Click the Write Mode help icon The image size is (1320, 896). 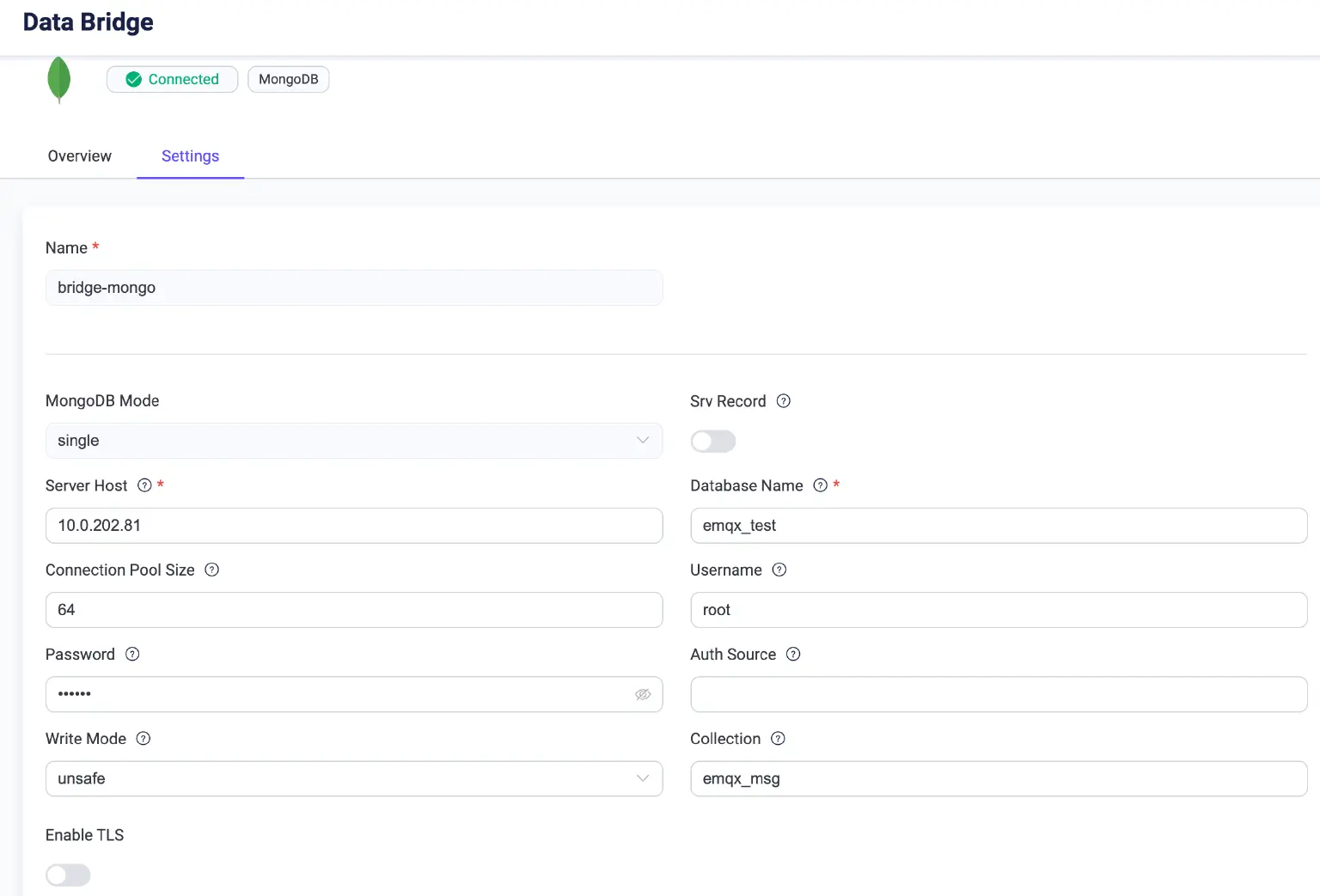coord(144,739)
